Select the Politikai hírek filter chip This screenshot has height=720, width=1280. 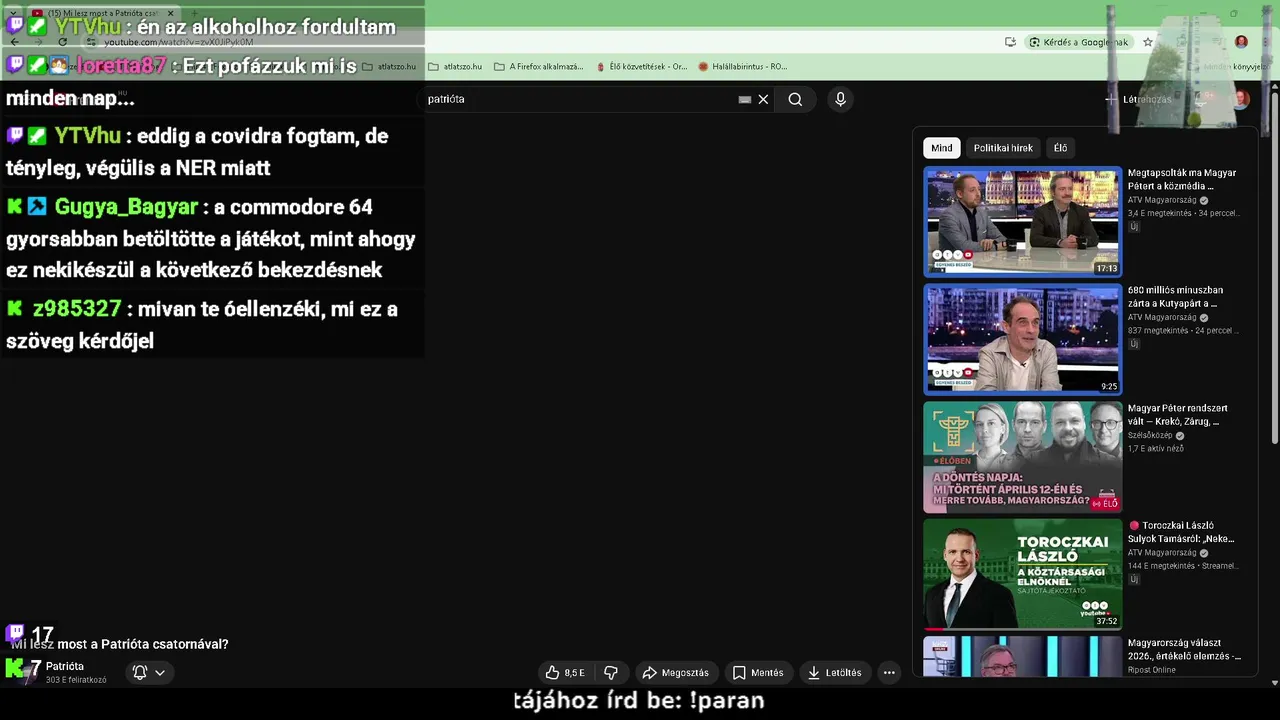click(x=1003, y=148)
